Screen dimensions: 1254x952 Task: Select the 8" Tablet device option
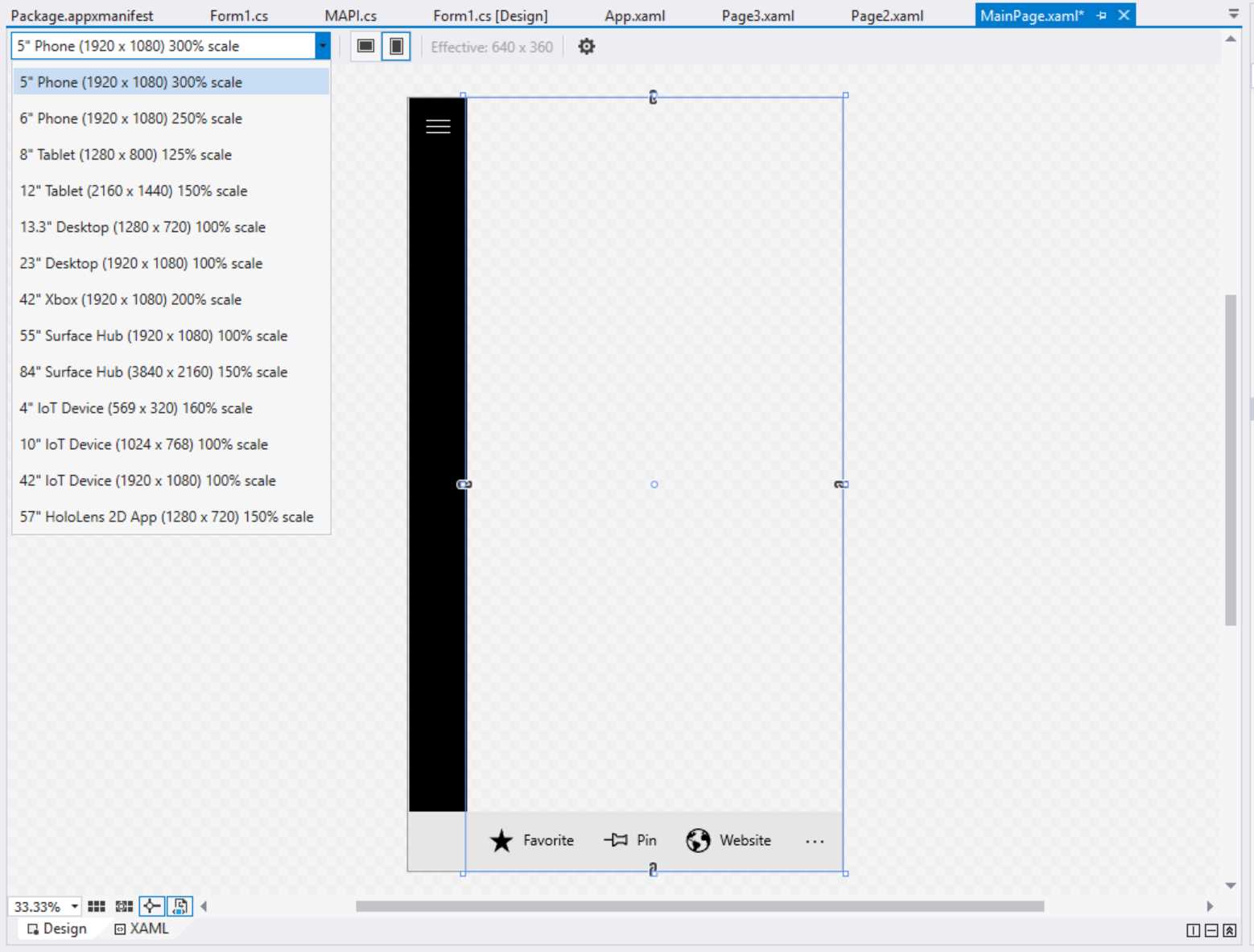pyautogui.click(x=126, y=155)
